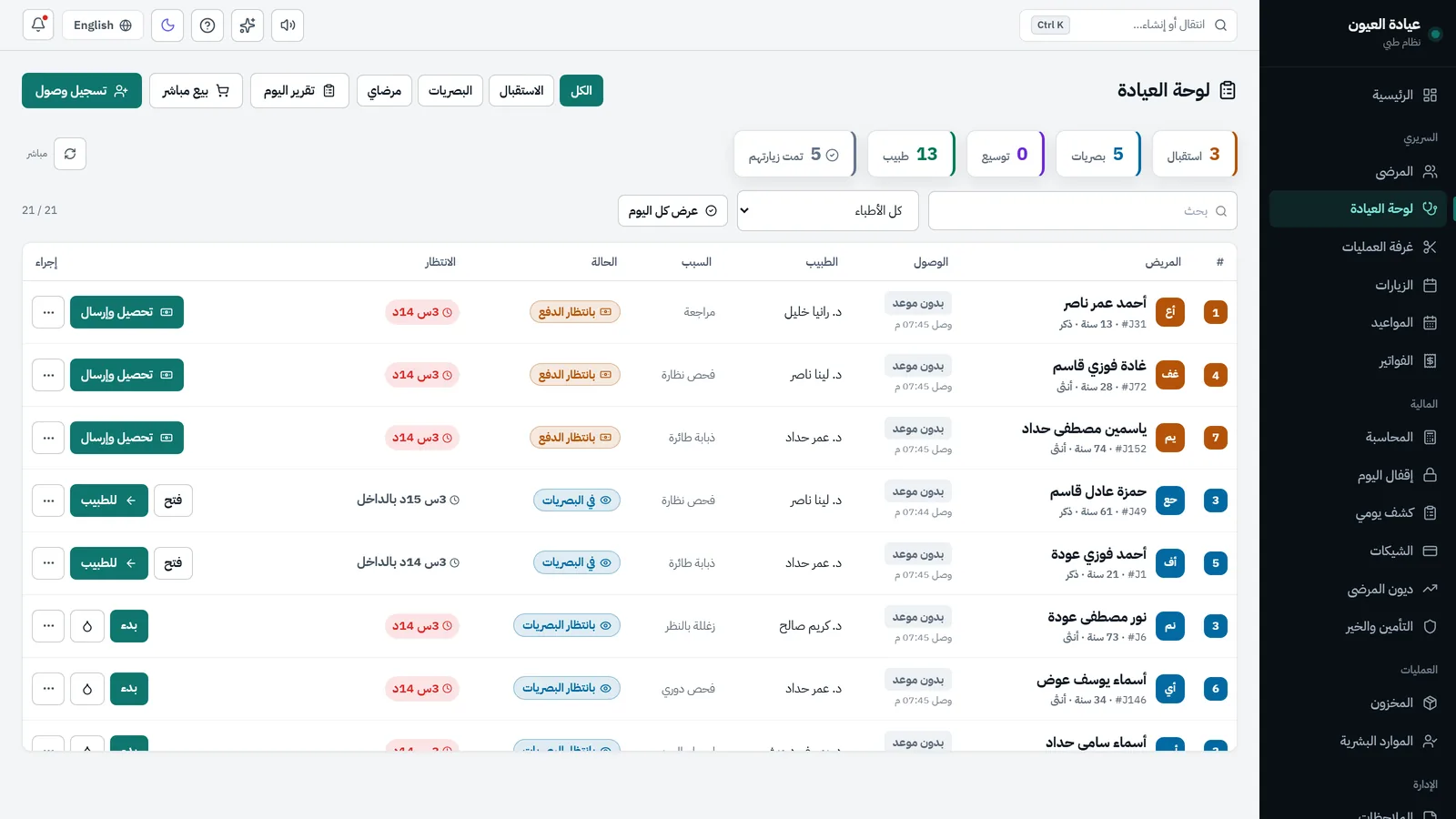Screen dimensions: 1456x819
Task: Open بيع مباشر direct sale
Action: tap(196, 90)
